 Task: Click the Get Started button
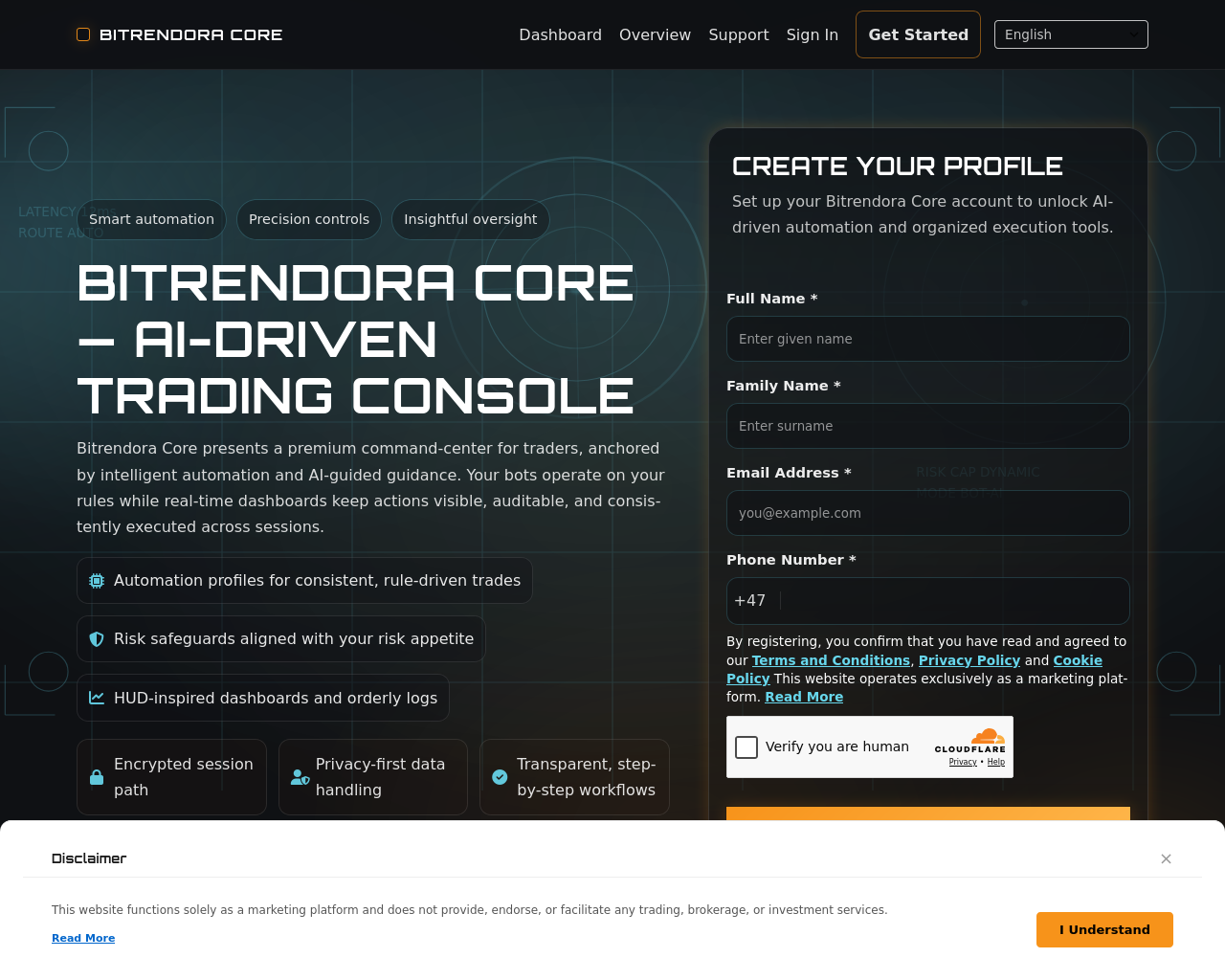(918, 34)
